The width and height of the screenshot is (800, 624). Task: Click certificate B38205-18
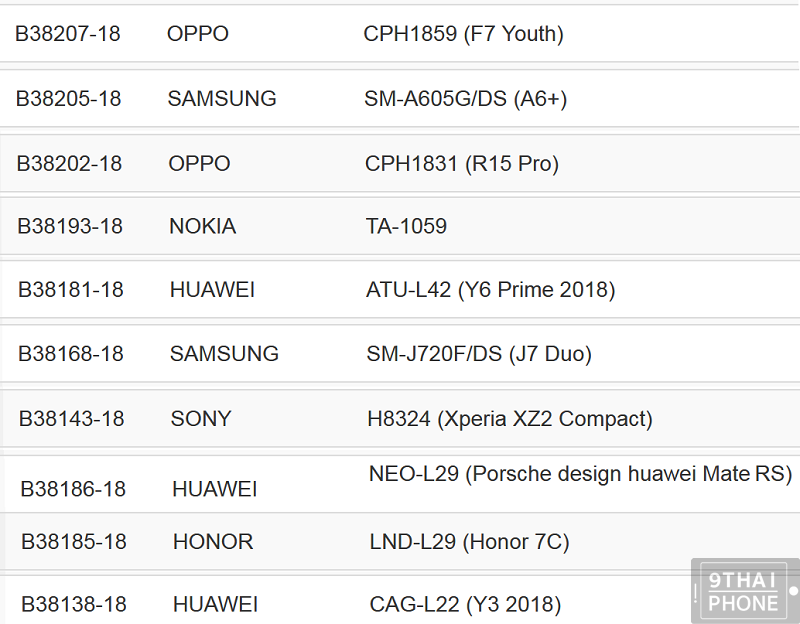tap(68, 99)
